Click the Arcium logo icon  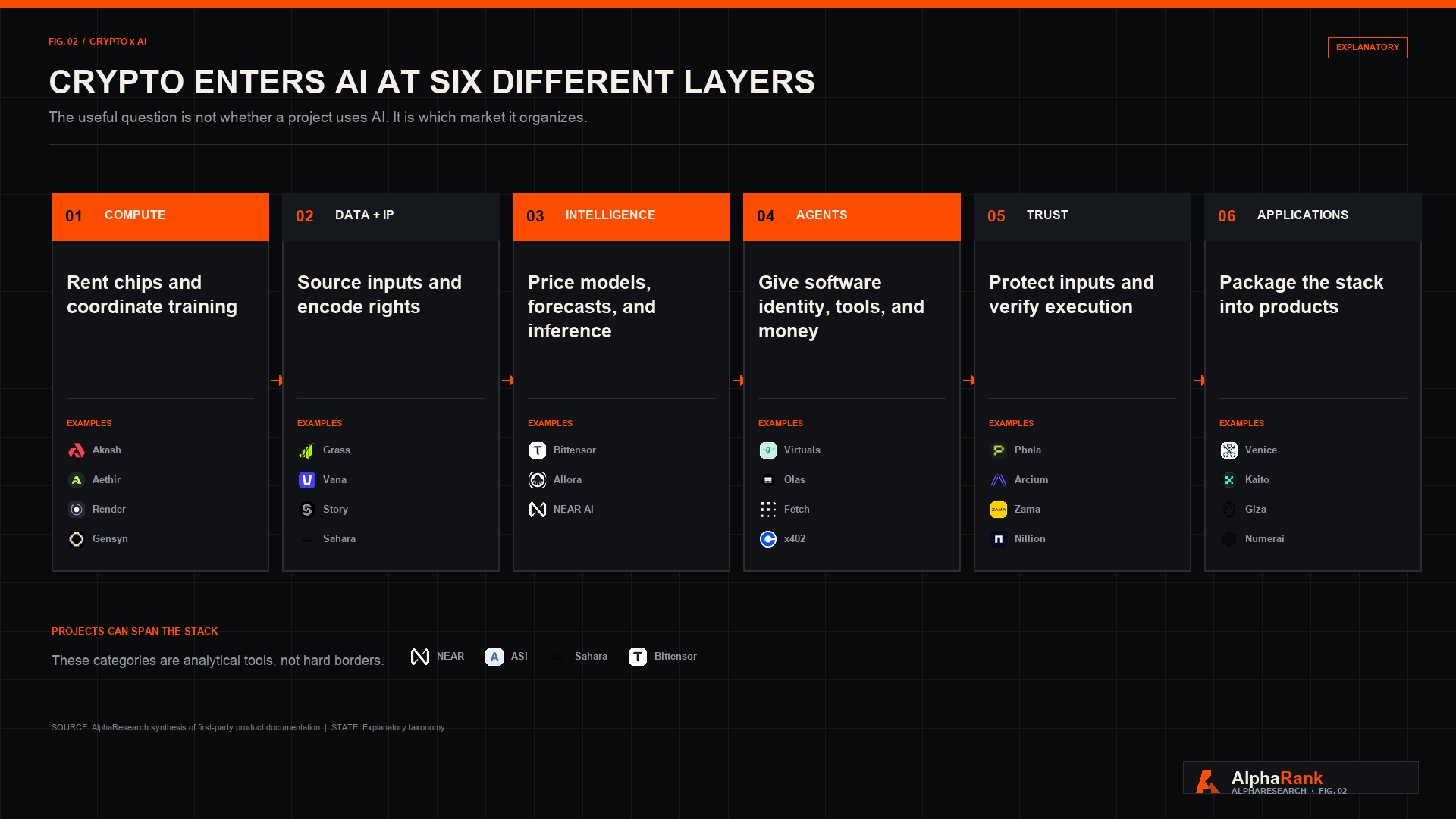click(999, 480)
